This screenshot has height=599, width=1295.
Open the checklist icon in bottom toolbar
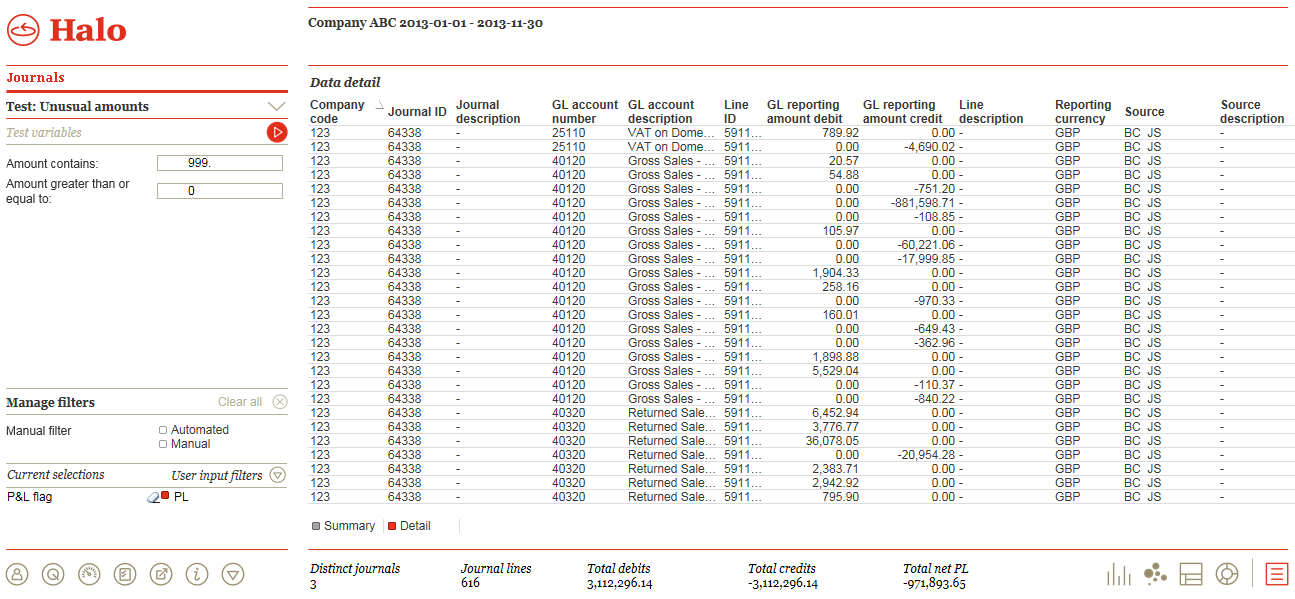point(125,574)
